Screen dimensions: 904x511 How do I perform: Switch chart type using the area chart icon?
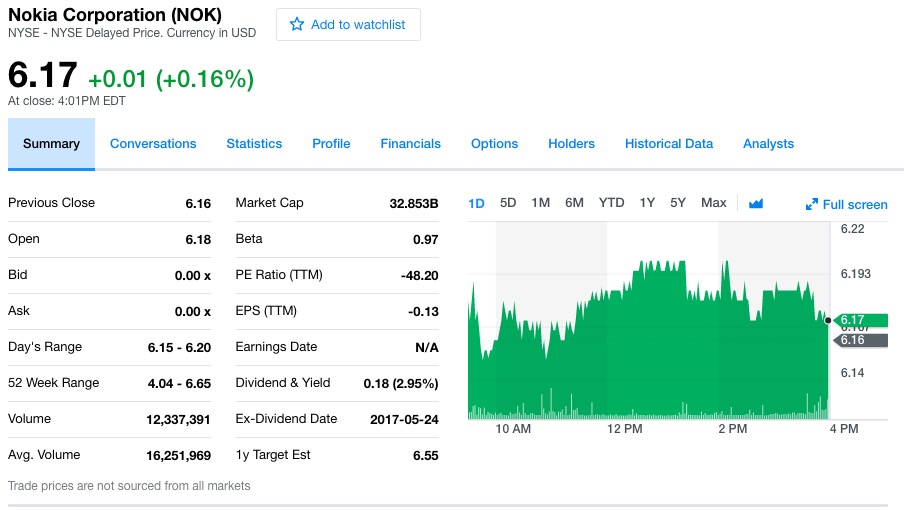coord(756,204)
